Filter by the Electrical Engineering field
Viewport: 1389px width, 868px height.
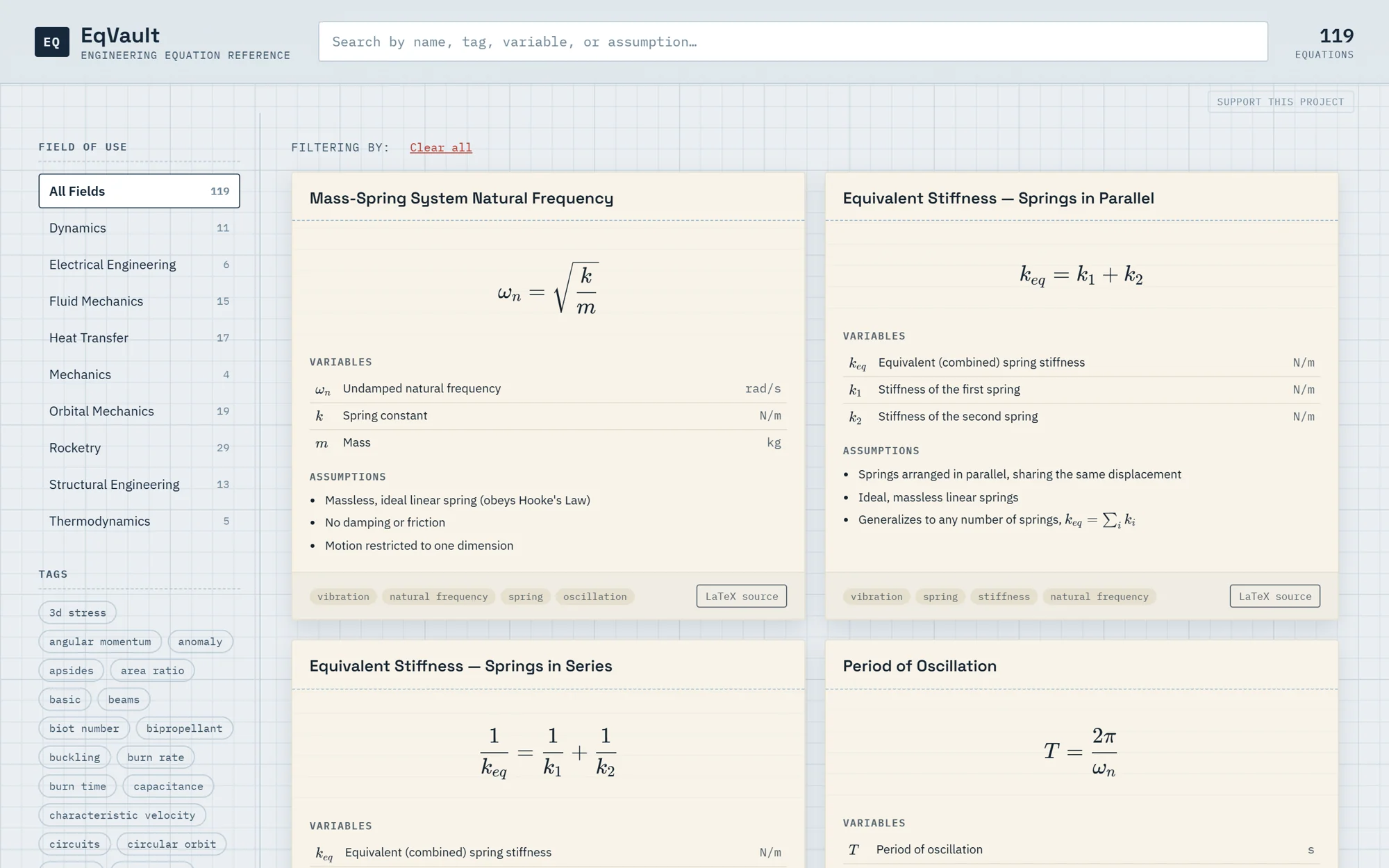click(x=139, y=265)
